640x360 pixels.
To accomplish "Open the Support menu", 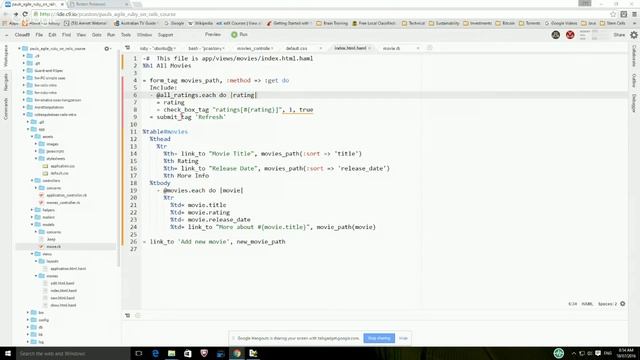I will (x=165, y=35).
